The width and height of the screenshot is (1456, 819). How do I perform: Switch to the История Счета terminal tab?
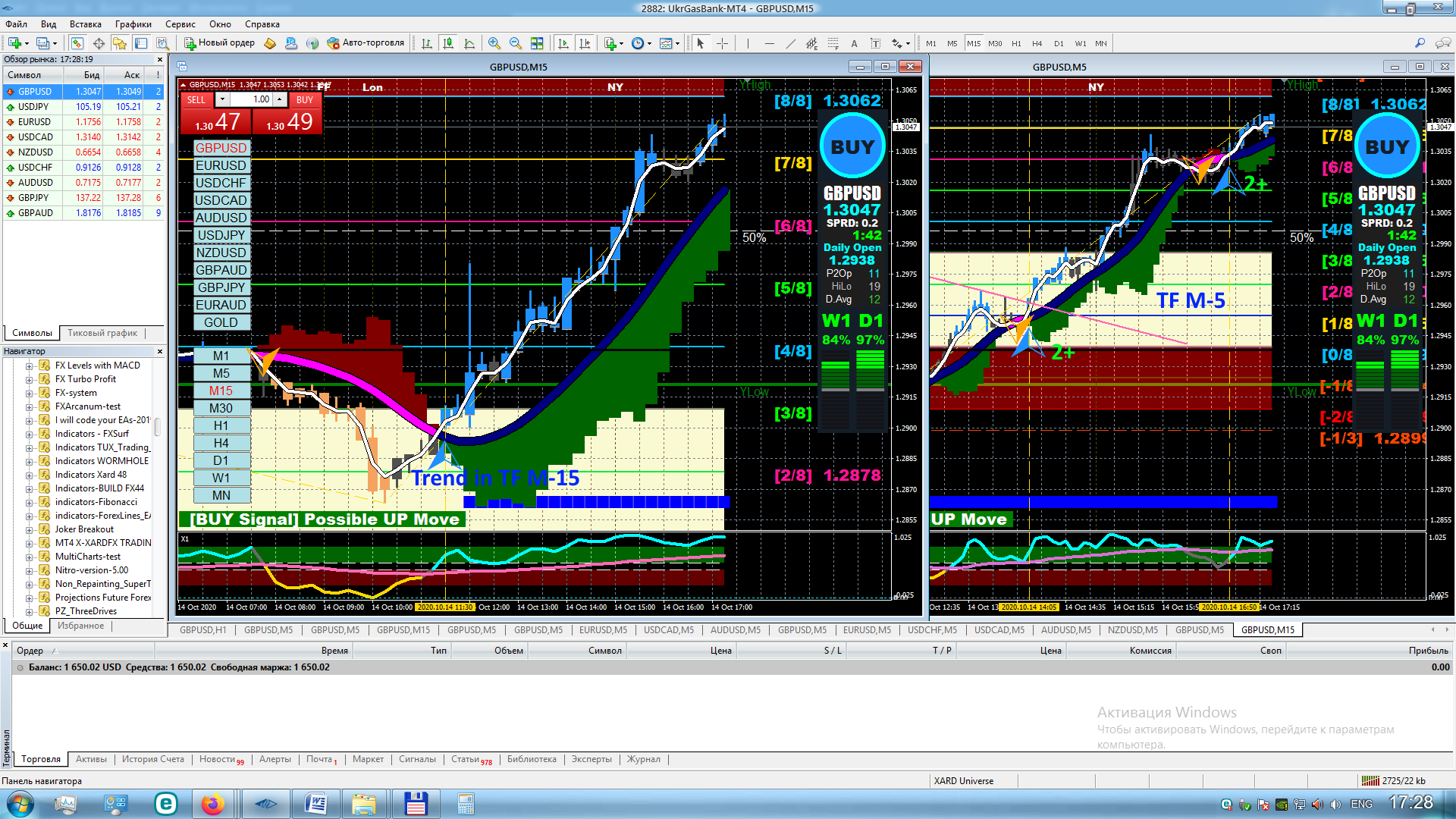tap(152, 759)
